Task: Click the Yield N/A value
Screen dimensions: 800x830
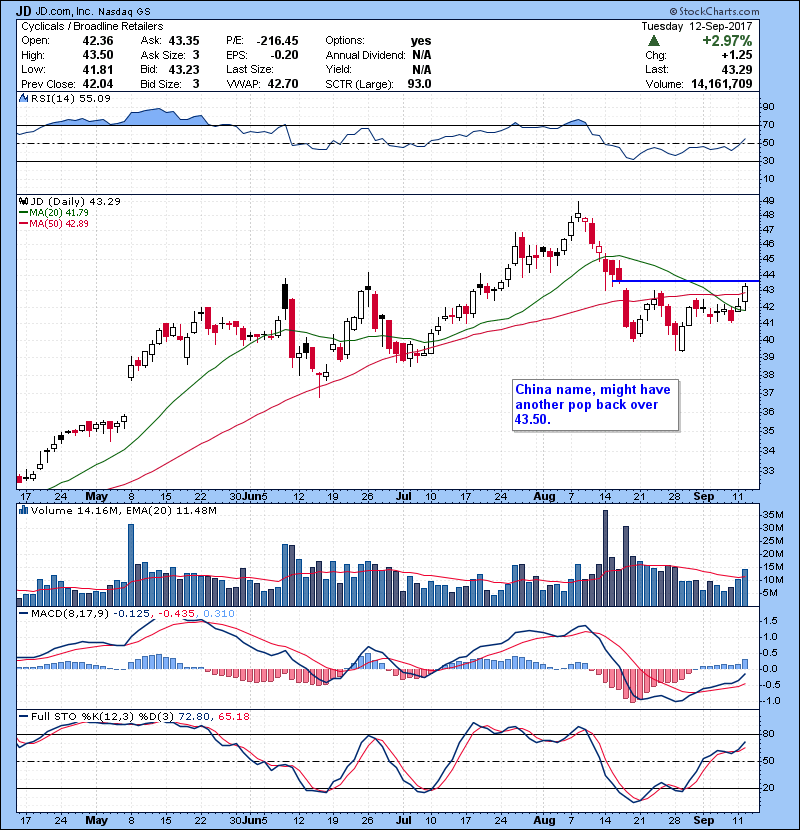Action: (421, 69)
